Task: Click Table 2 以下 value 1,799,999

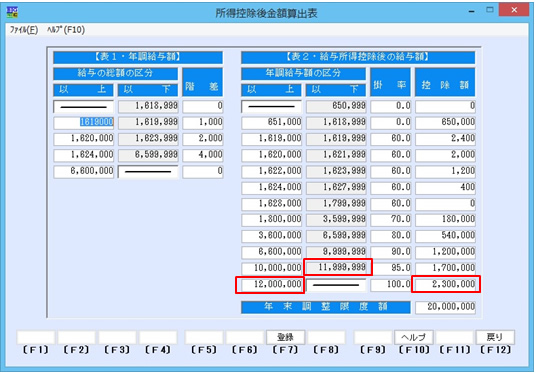Action: coord(336,204)
